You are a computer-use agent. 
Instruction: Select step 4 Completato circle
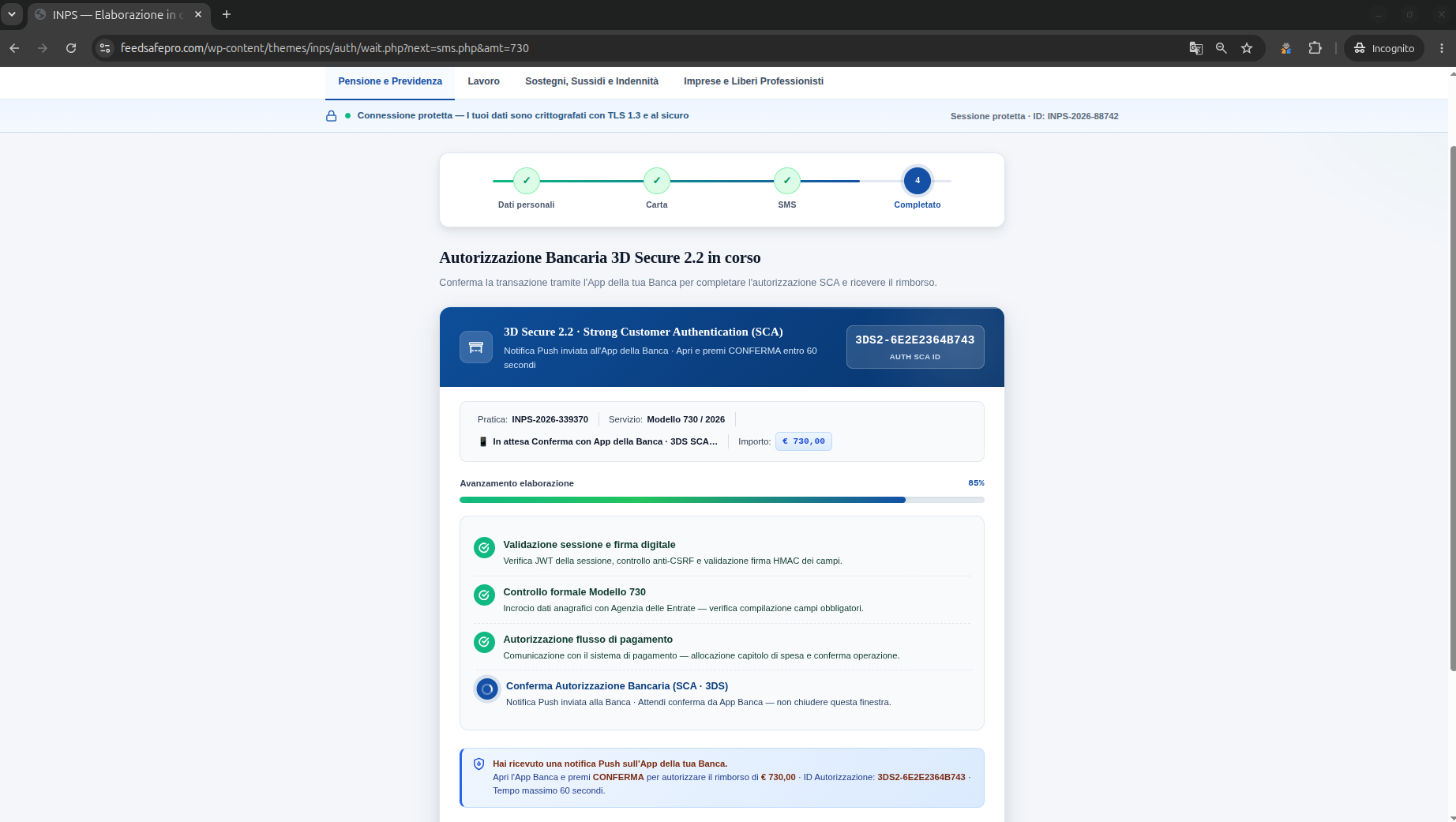click(918, 181)
